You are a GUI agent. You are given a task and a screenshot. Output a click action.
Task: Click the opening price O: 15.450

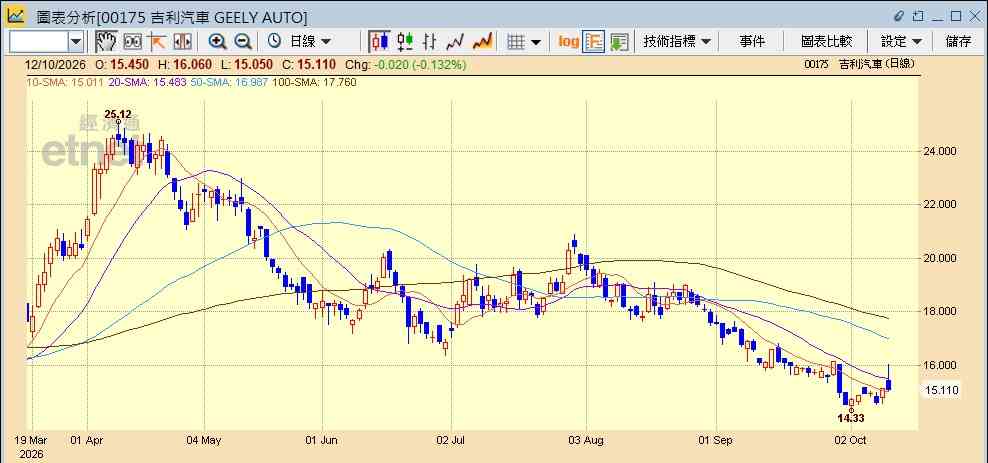point(122,64)
